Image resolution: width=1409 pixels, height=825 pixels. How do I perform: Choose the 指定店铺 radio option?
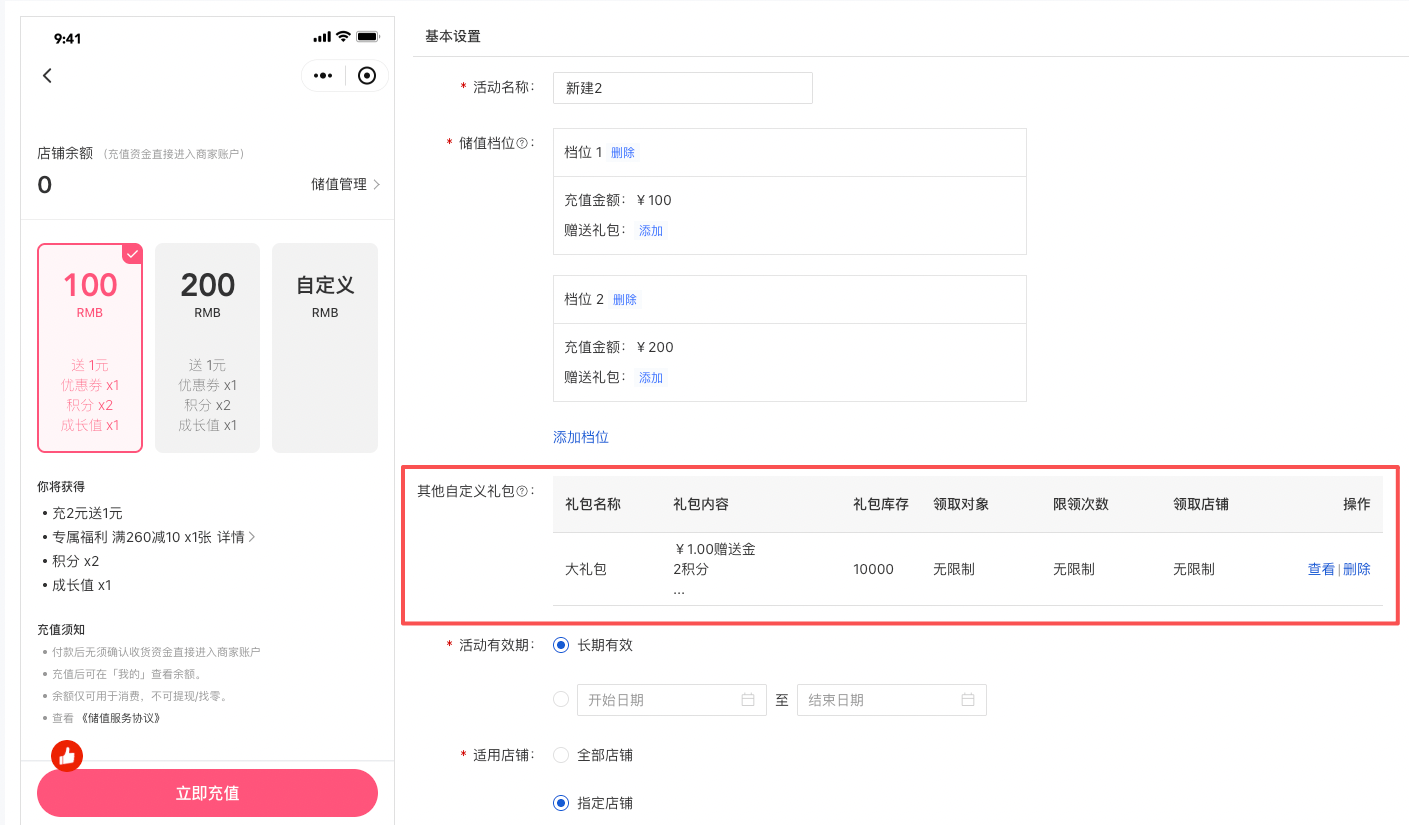pyautogui.click(x=561, y=803)
